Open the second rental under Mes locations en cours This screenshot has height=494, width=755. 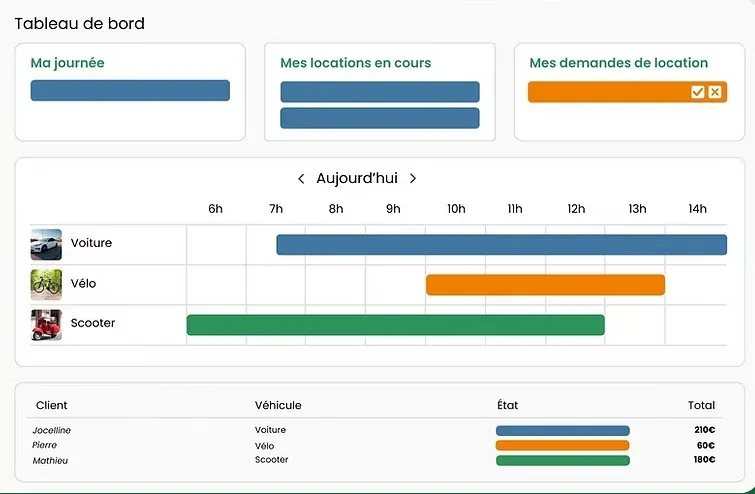tap(380, 118)
